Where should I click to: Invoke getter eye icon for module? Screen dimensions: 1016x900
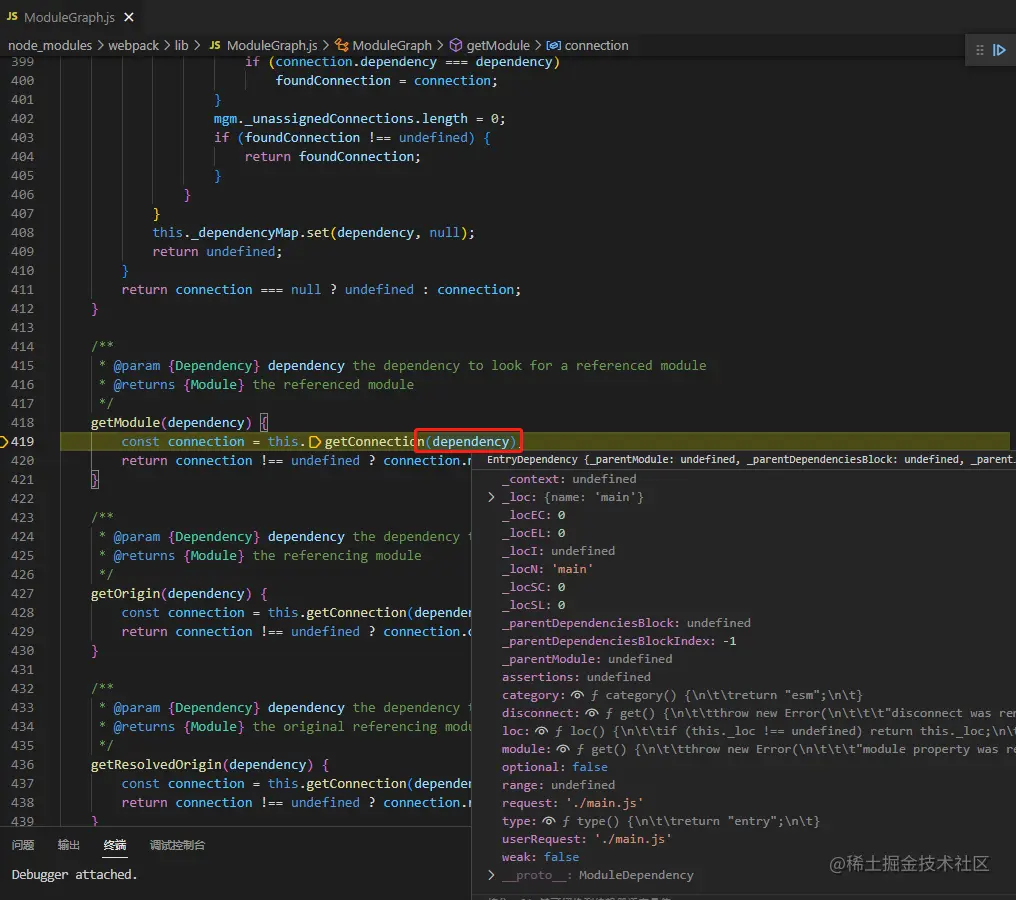[x=562, y=749]
